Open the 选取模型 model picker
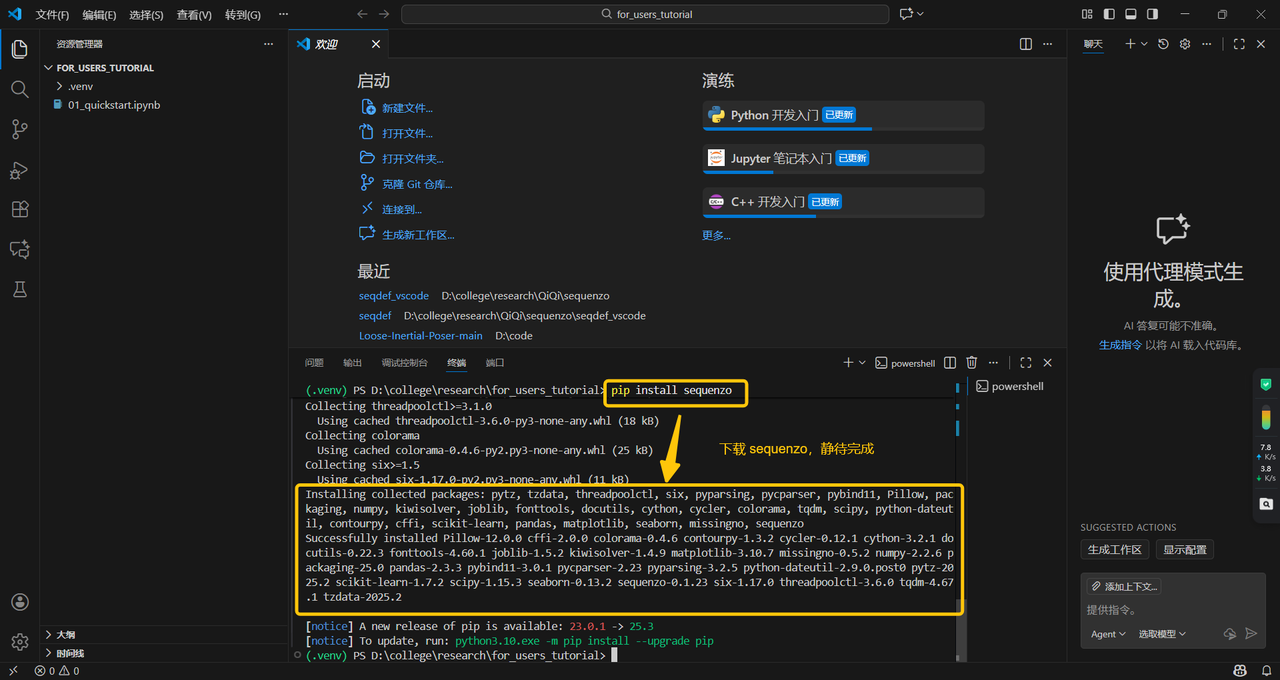Image resolution: width=1280 pixels, height=680 pixels. (x=1162, y=634)
